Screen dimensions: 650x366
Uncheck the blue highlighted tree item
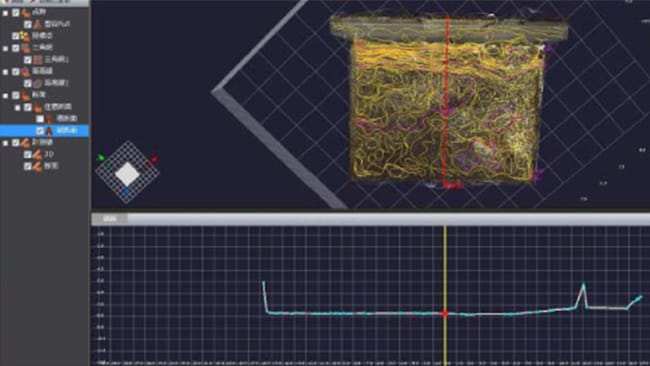pos(40,131)
